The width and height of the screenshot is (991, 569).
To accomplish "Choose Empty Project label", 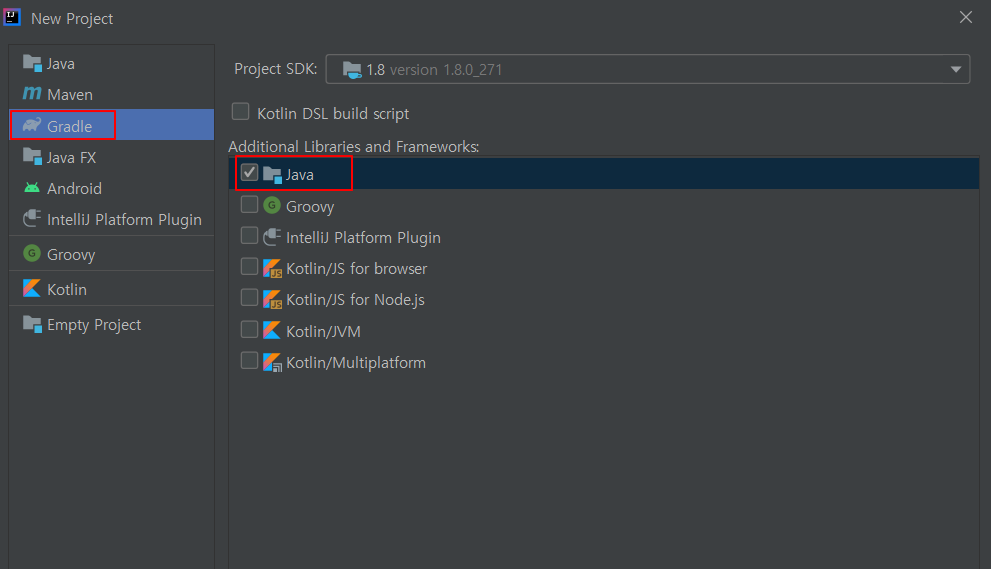I will pyautogui.click(x=94, y=325).
